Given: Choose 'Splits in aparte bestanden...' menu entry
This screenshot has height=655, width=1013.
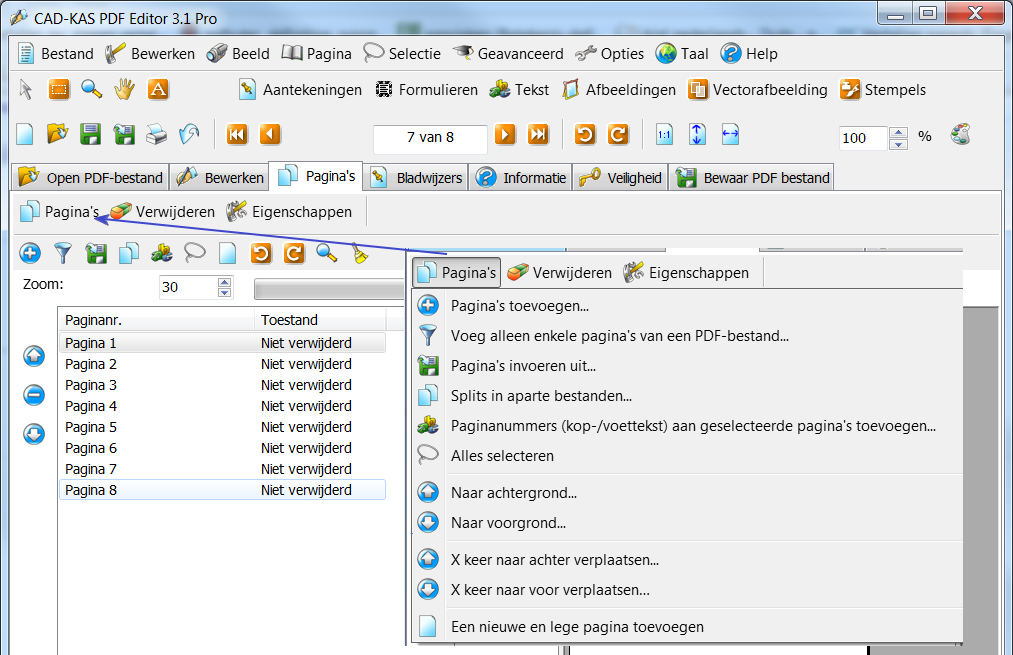Looking at the screenshot, I should pos(541,396).
